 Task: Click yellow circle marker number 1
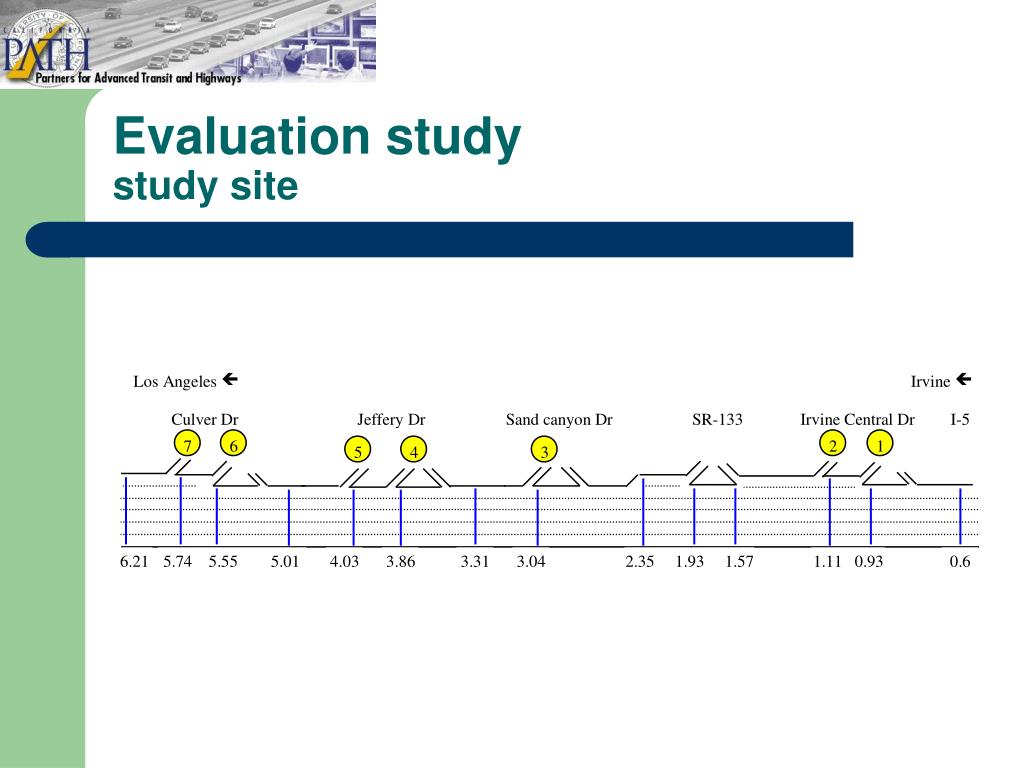point(880,444)
